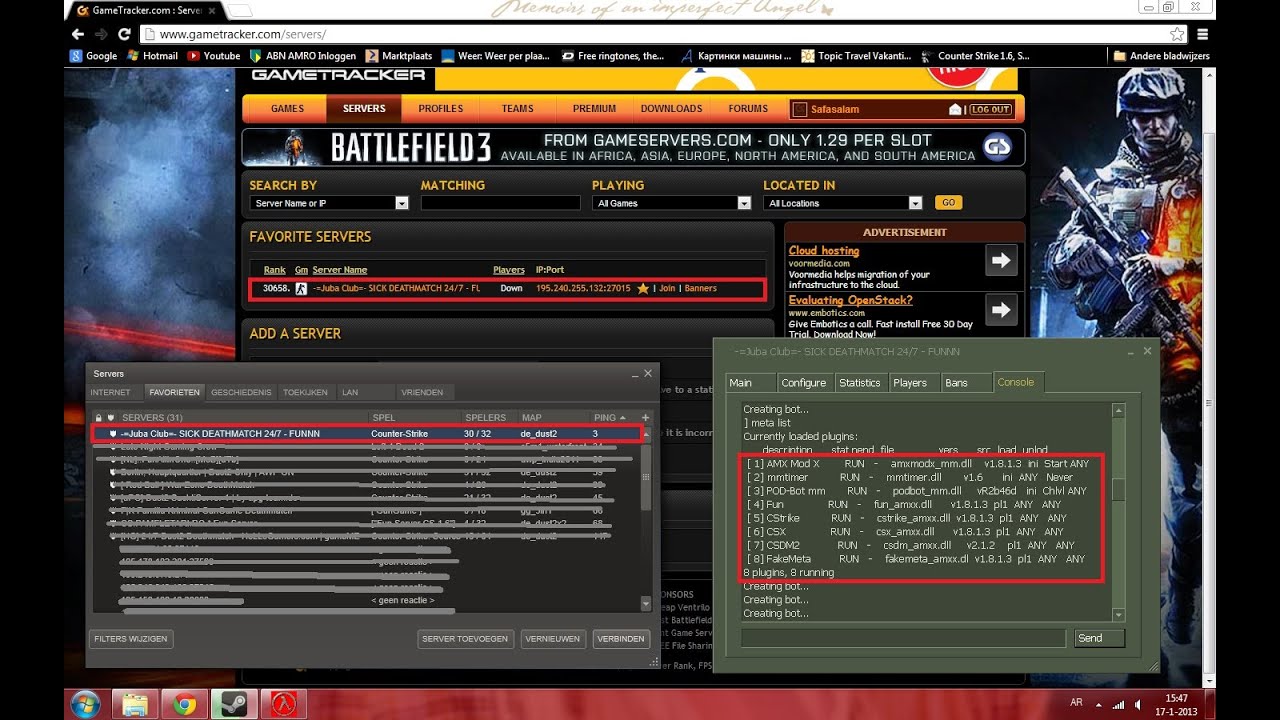Open the Marktplaats bookmark

click(x=399, y=56)
